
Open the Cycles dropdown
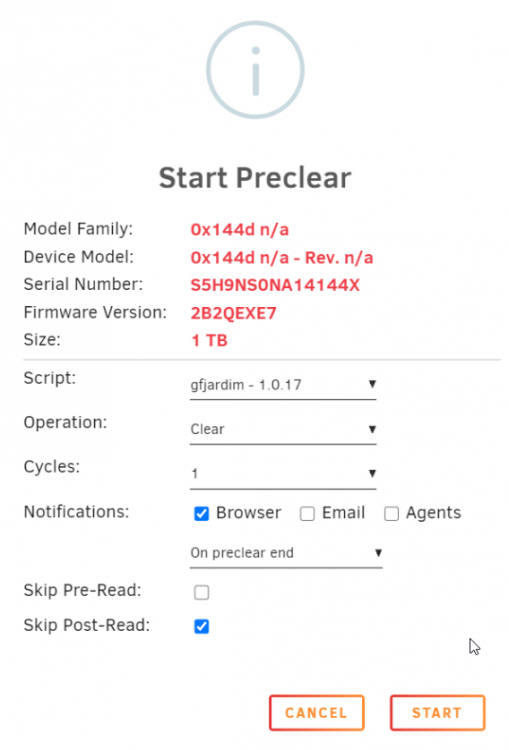click(x=283, y=474)
